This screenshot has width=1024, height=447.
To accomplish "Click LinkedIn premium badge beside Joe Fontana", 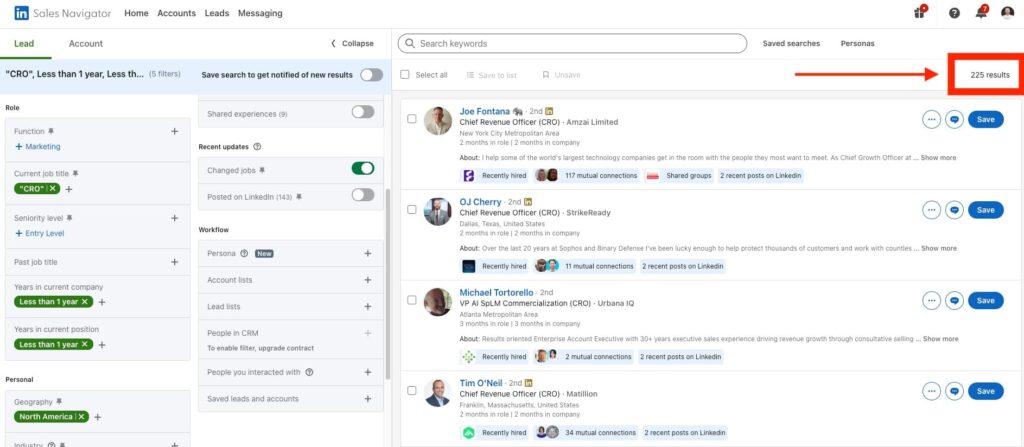I will pyautogui.click(x=549, y=111).
